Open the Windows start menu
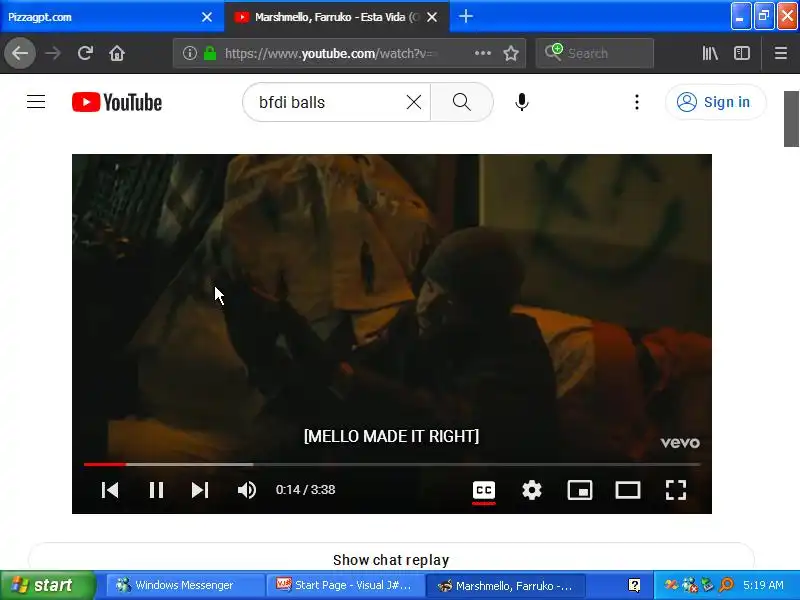This screenshot has height=600, width=800. coord(47,585)
